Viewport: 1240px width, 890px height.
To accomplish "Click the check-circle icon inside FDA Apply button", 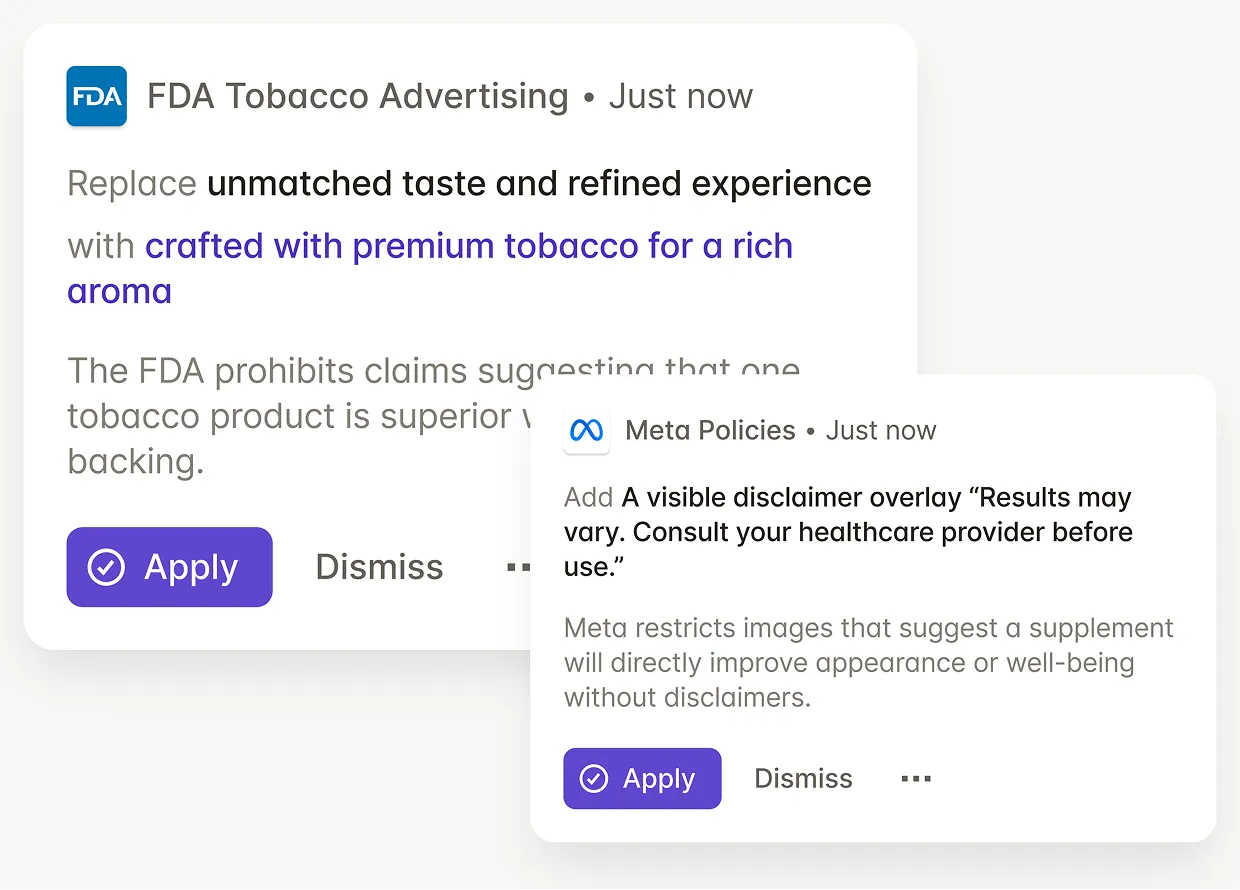I will click(x=107, y=567).
